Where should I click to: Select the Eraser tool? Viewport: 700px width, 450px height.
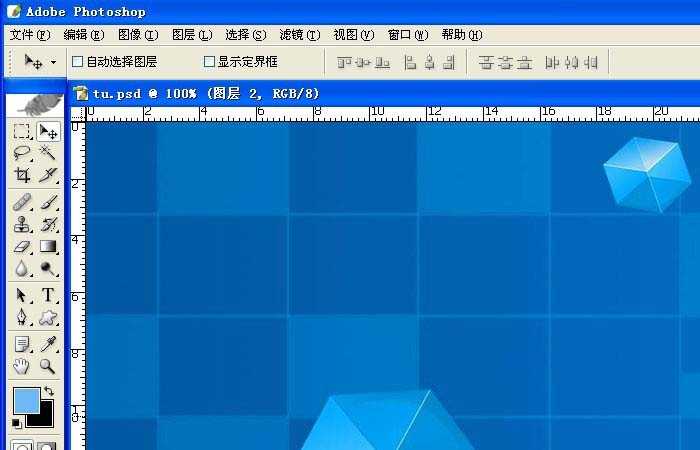click(21, 246)
